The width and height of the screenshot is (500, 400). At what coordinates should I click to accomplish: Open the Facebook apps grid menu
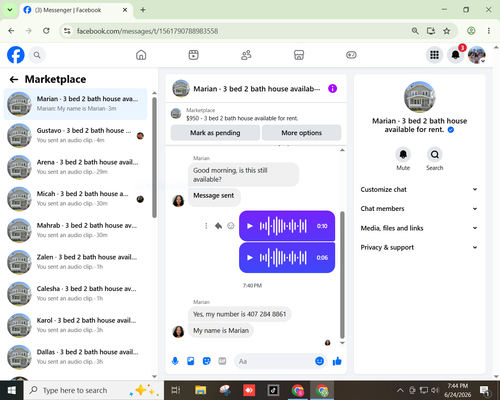[x=434, y=55]
